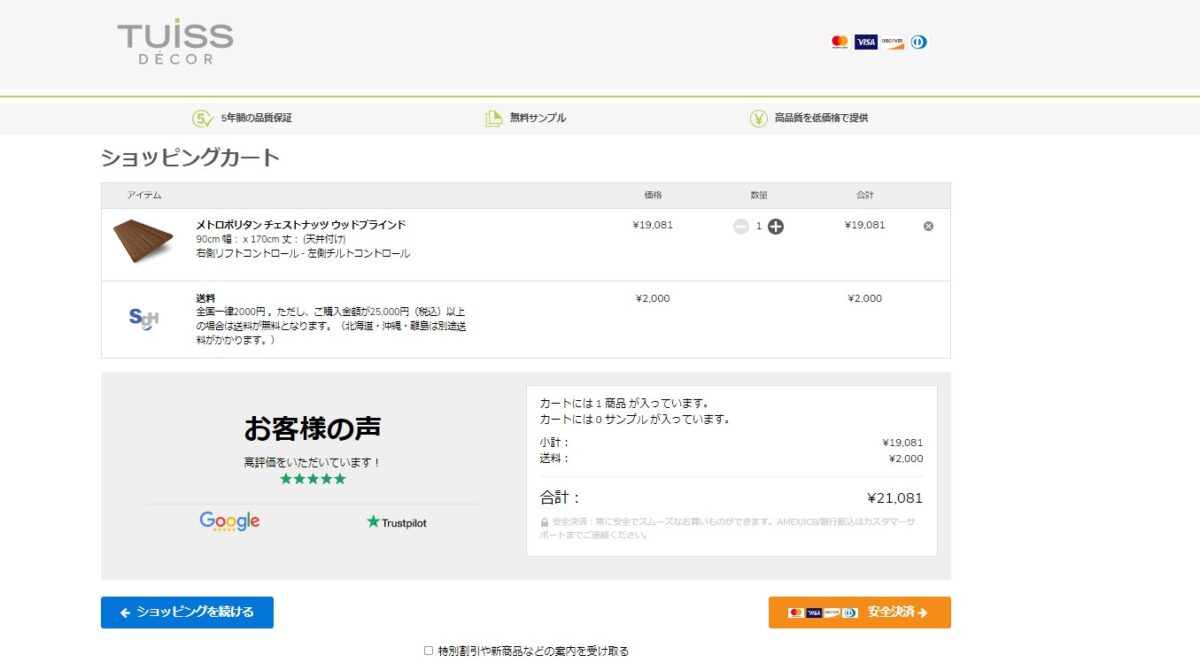
Task: Click the Trustpilot logo
Action: click(x=396, y=521)
